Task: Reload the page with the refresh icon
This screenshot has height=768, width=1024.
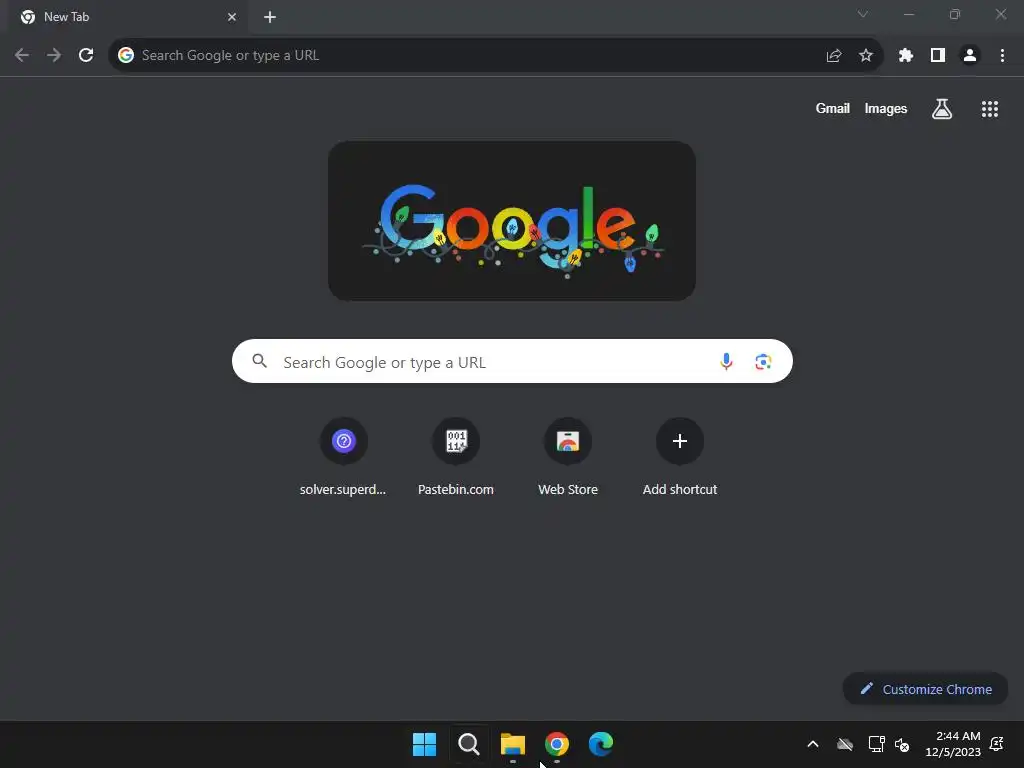Action: [86, 56]
